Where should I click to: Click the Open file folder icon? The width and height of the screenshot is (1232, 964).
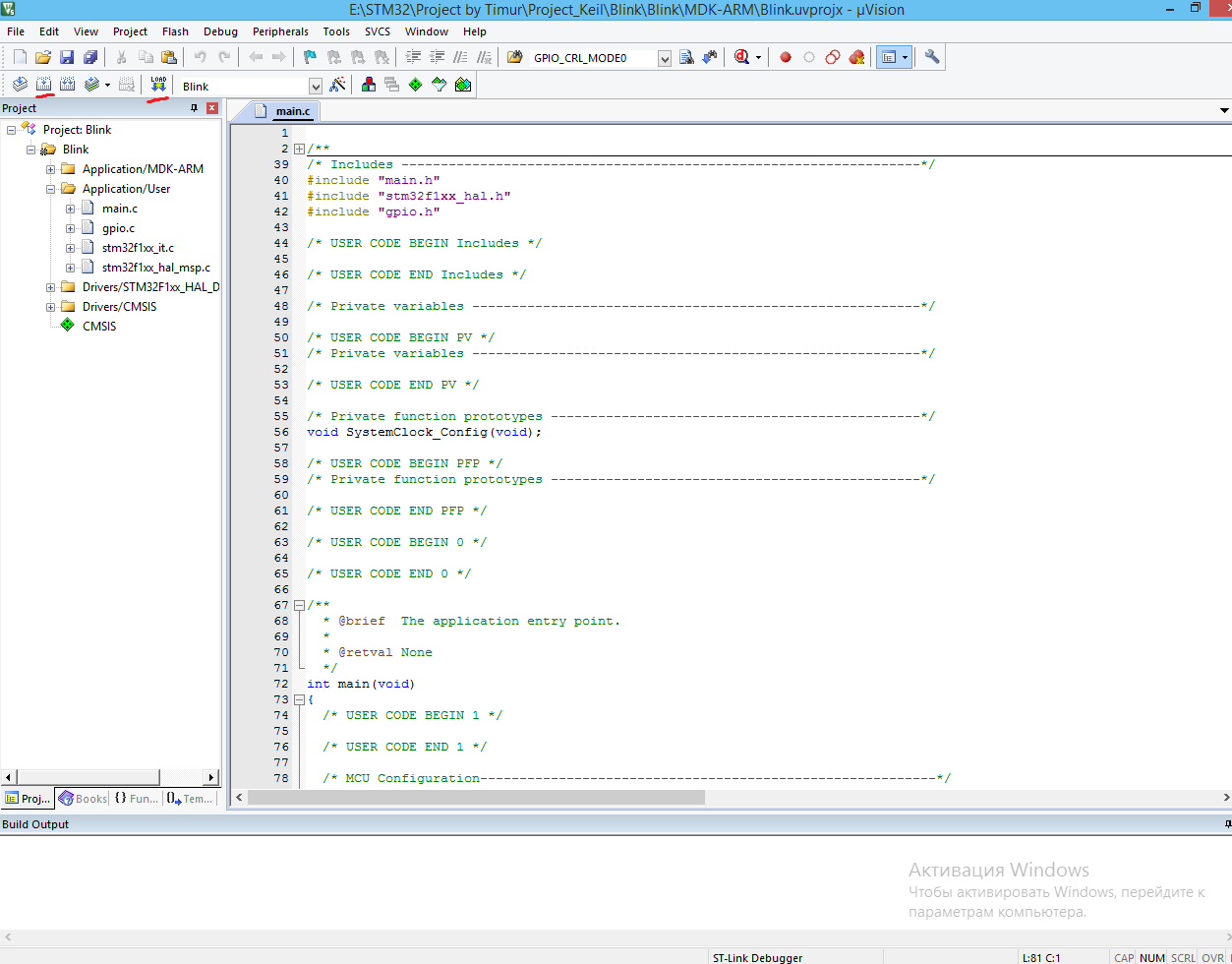coord(43,57)
